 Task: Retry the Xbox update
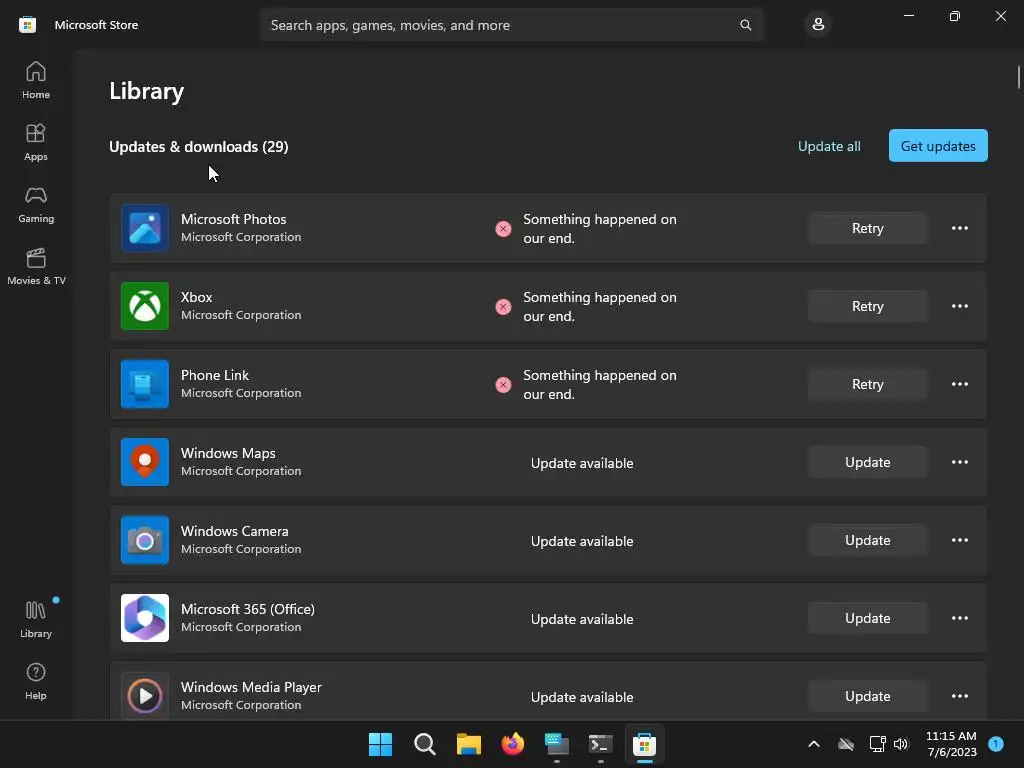point(867,306)
